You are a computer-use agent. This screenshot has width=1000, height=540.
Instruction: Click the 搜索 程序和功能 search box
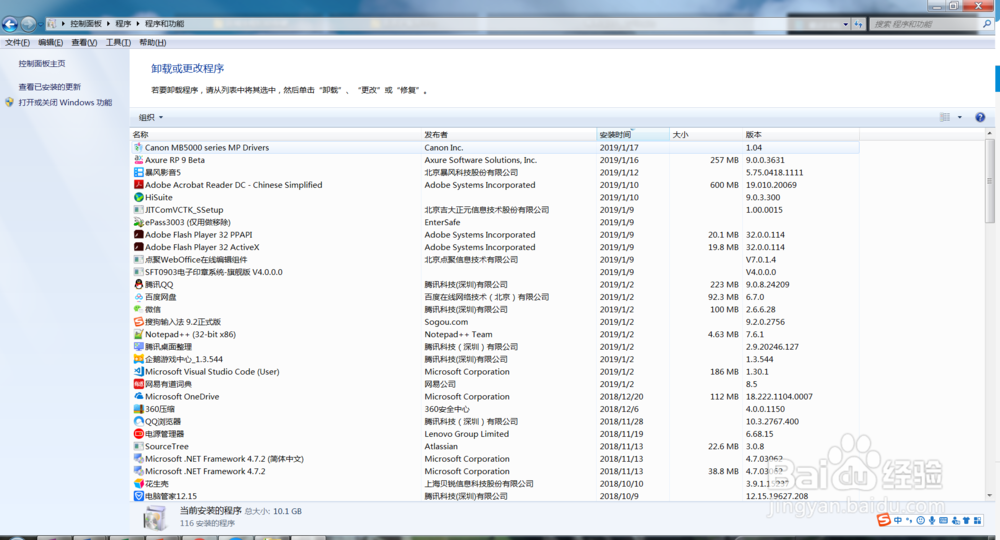click(x=925, y=24)
